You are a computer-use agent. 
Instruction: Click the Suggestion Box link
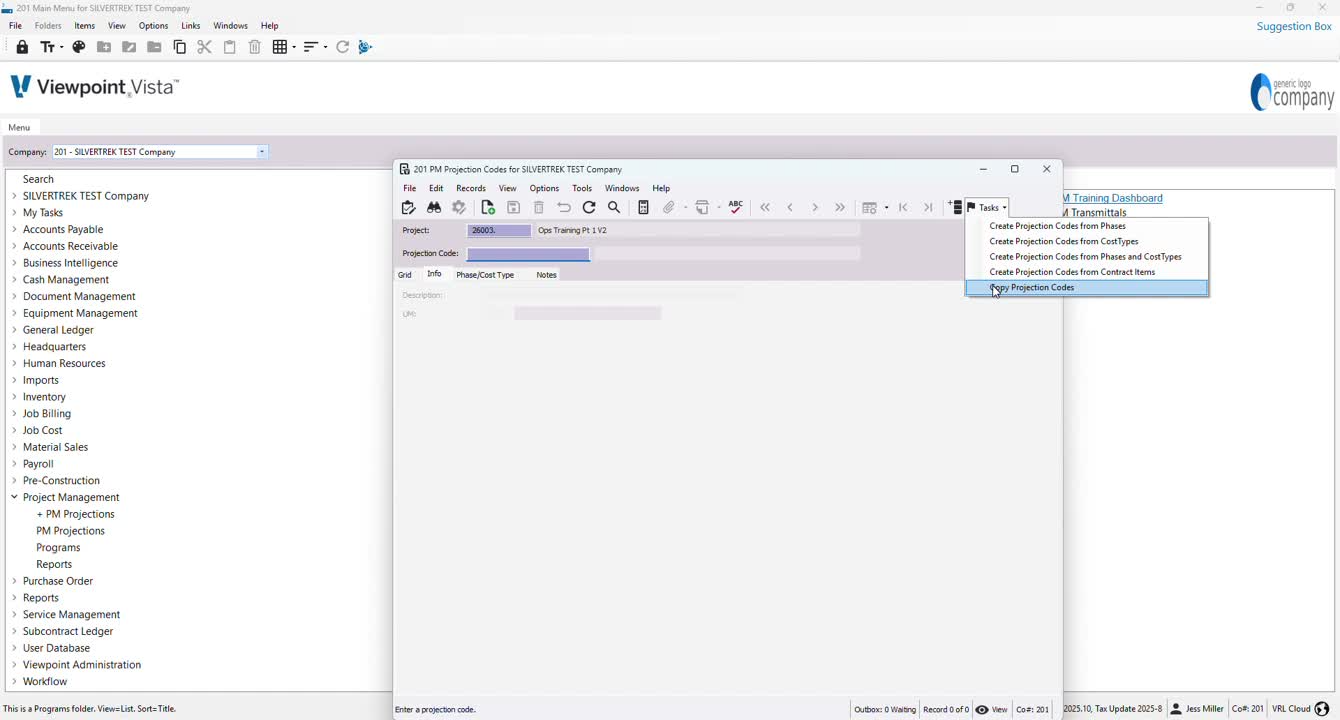point(1294,26)
